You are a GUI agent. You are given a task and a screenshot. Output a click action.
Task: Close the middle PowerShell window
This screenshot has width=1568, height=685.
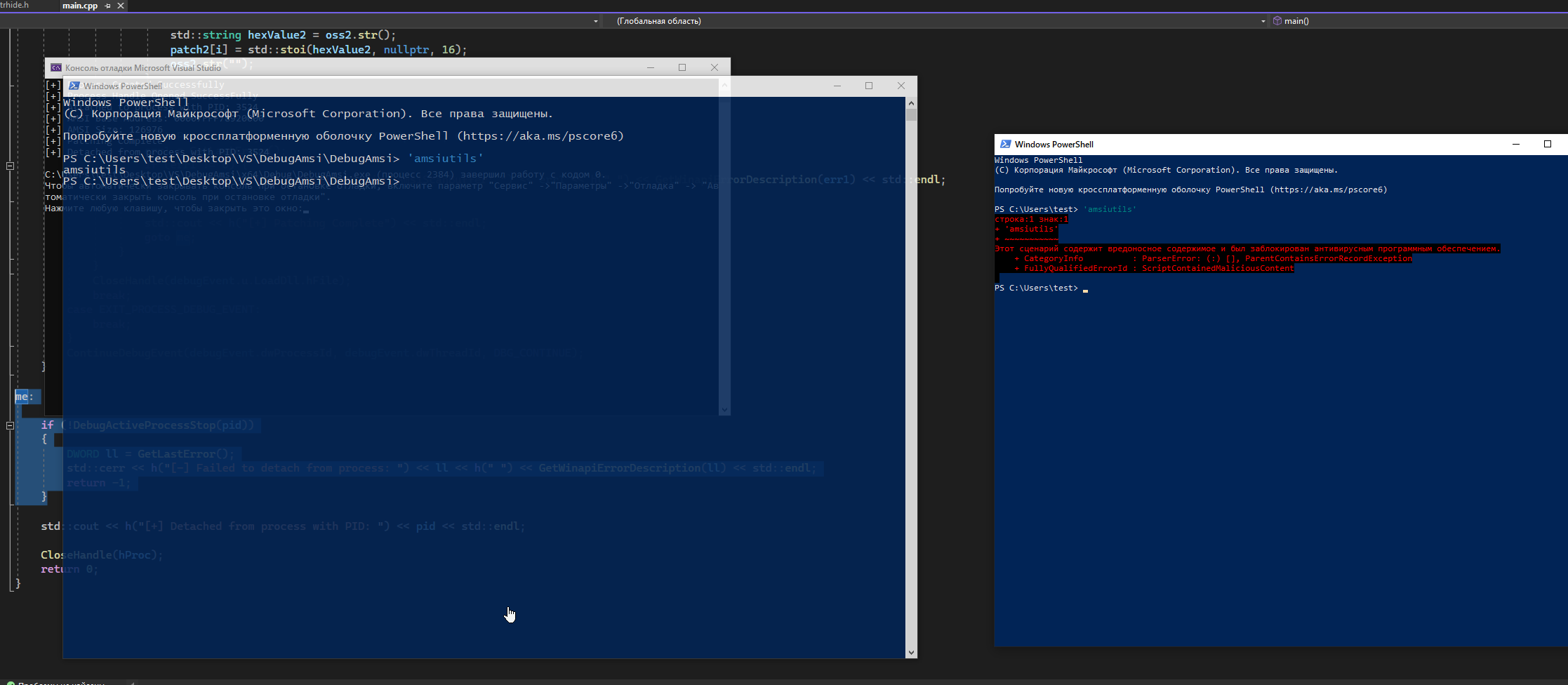[901, 86]
